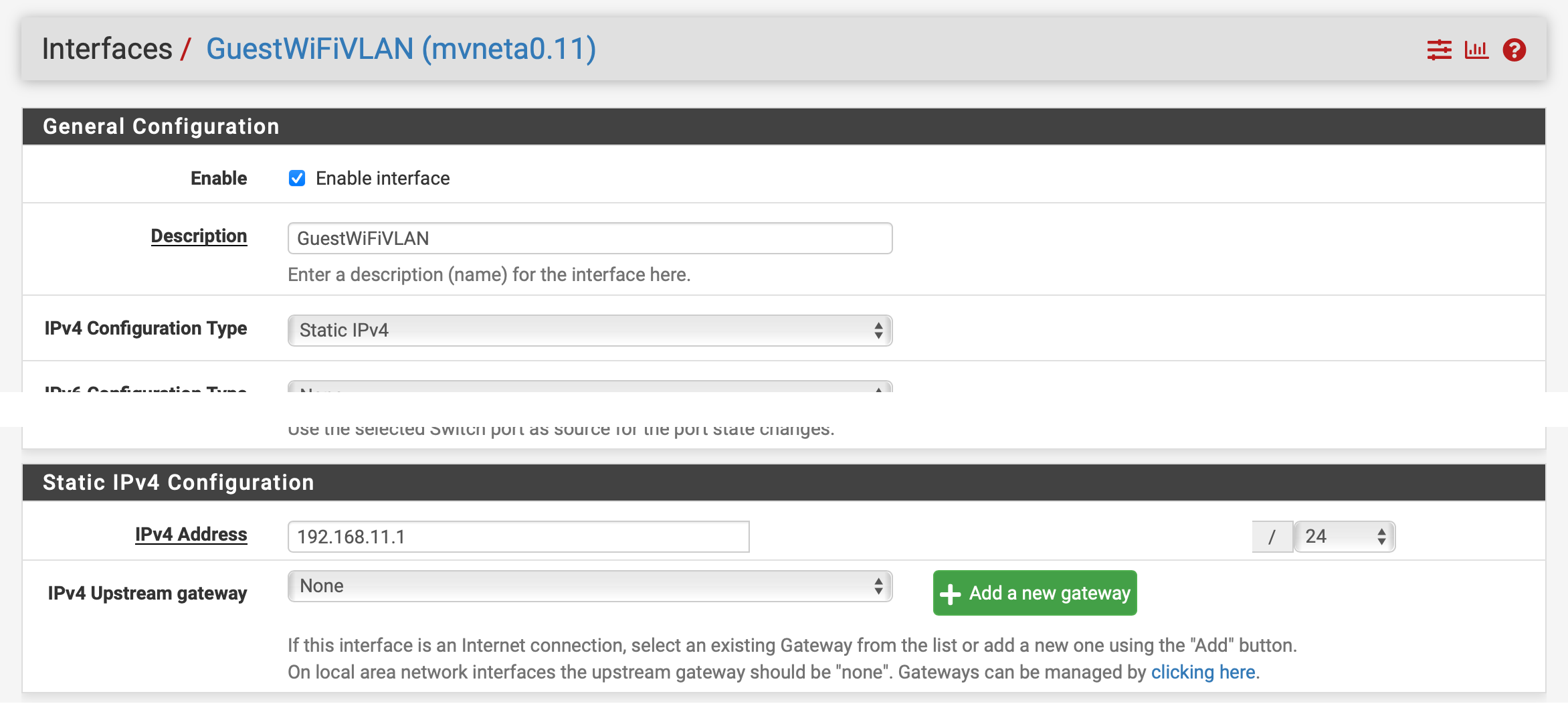Open the related settings sliders icon
This screenshot has height=710, width=1568.
(1439, 50)
